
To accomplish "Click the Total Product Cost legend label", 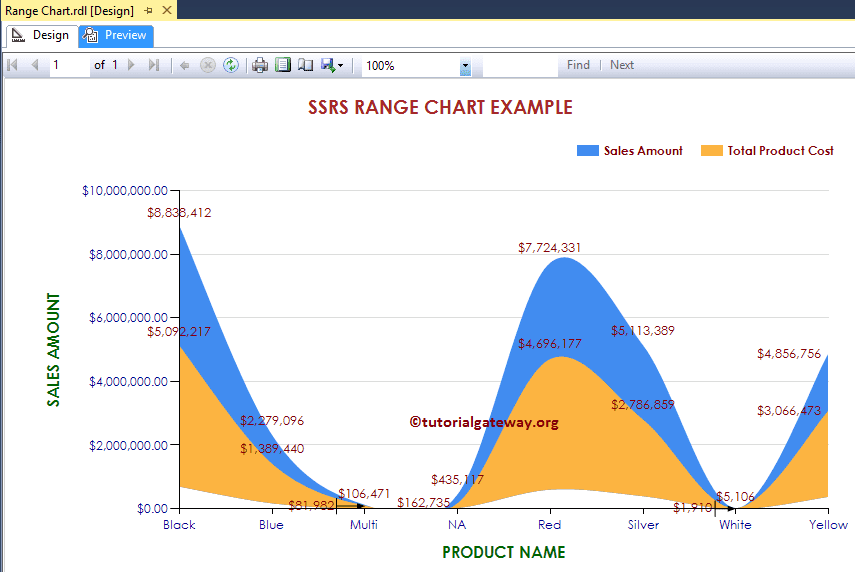I will coord(780,151).
